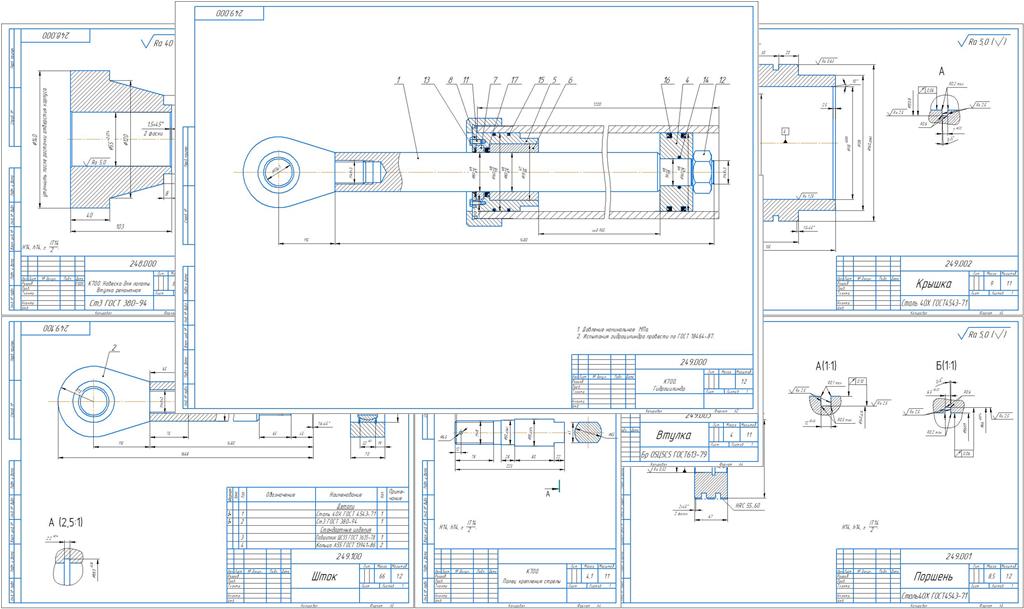
Task: Click the steel material line under Крышка
Action: point(935,304)
